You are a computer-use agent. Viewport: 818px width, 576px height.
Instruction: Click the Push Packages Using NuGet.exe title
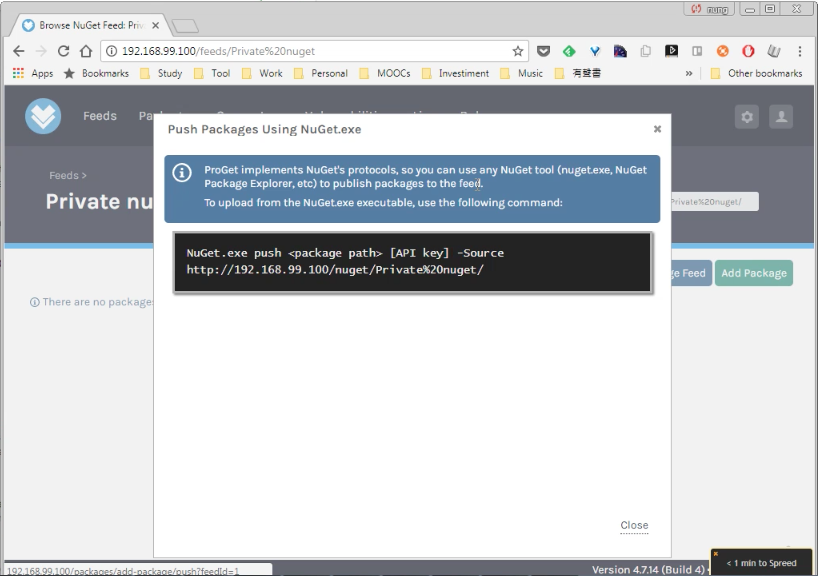(x=264, y=129)
